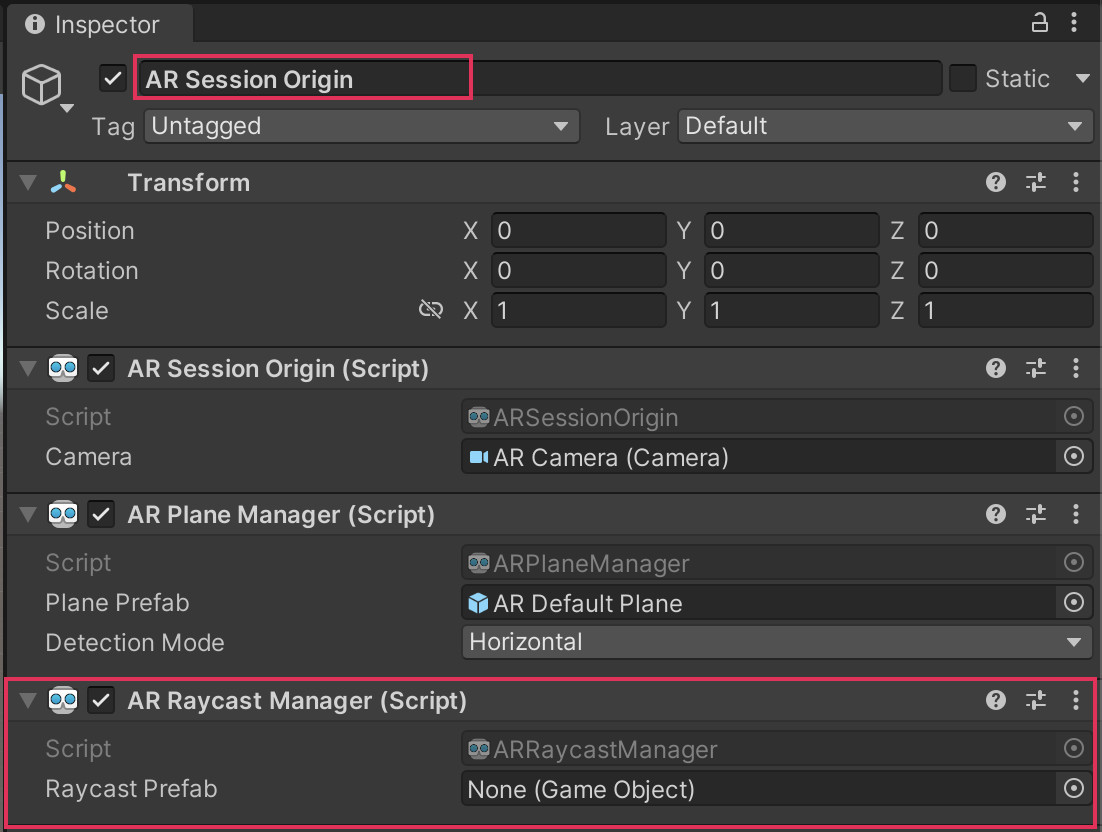Toggle the Scale constrained proportions link icon

[x=431, y=310]
